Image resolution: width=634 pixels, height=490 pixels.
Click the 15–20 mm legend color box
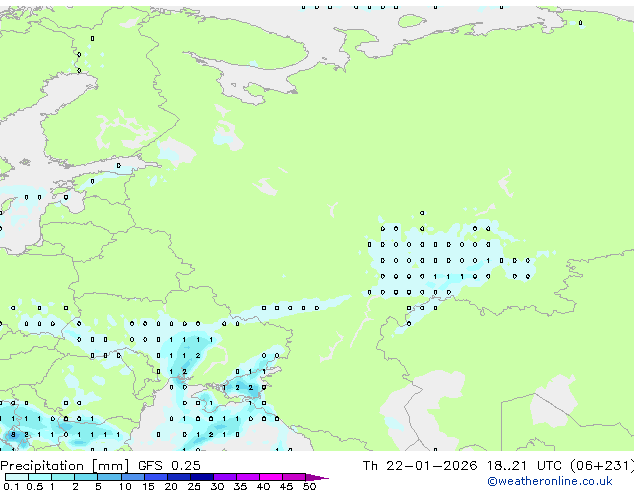156,477
